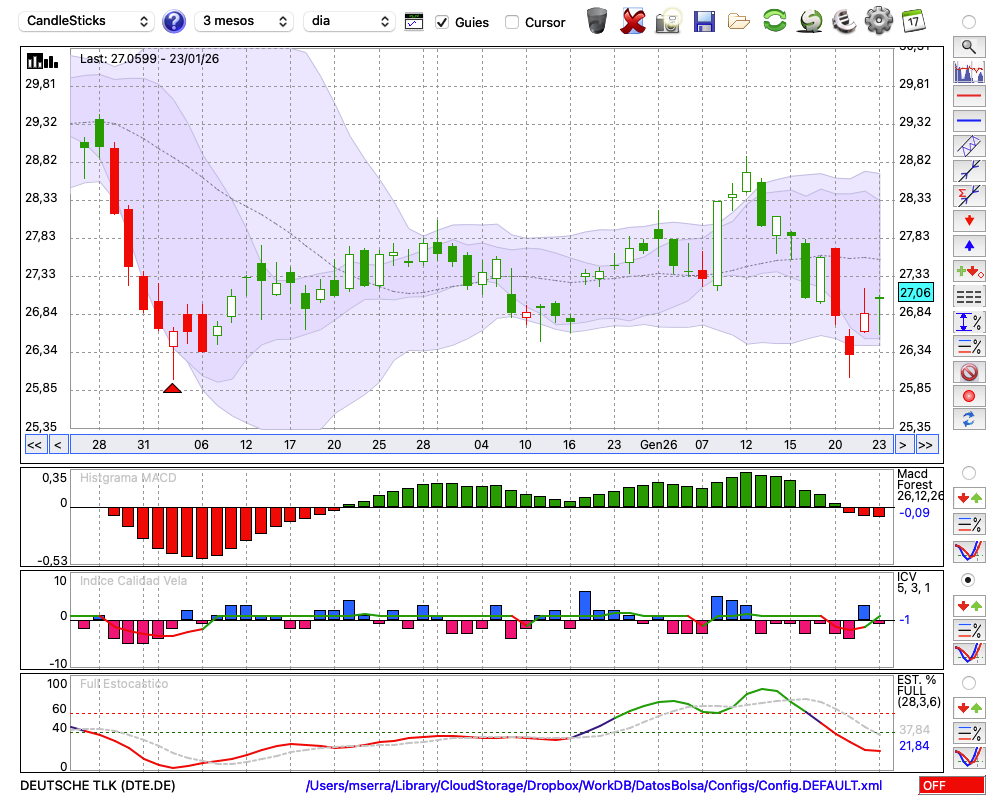1000x800 pixels.
Task: Click ICV panel lines percent icon
Action: click(969, 630)
